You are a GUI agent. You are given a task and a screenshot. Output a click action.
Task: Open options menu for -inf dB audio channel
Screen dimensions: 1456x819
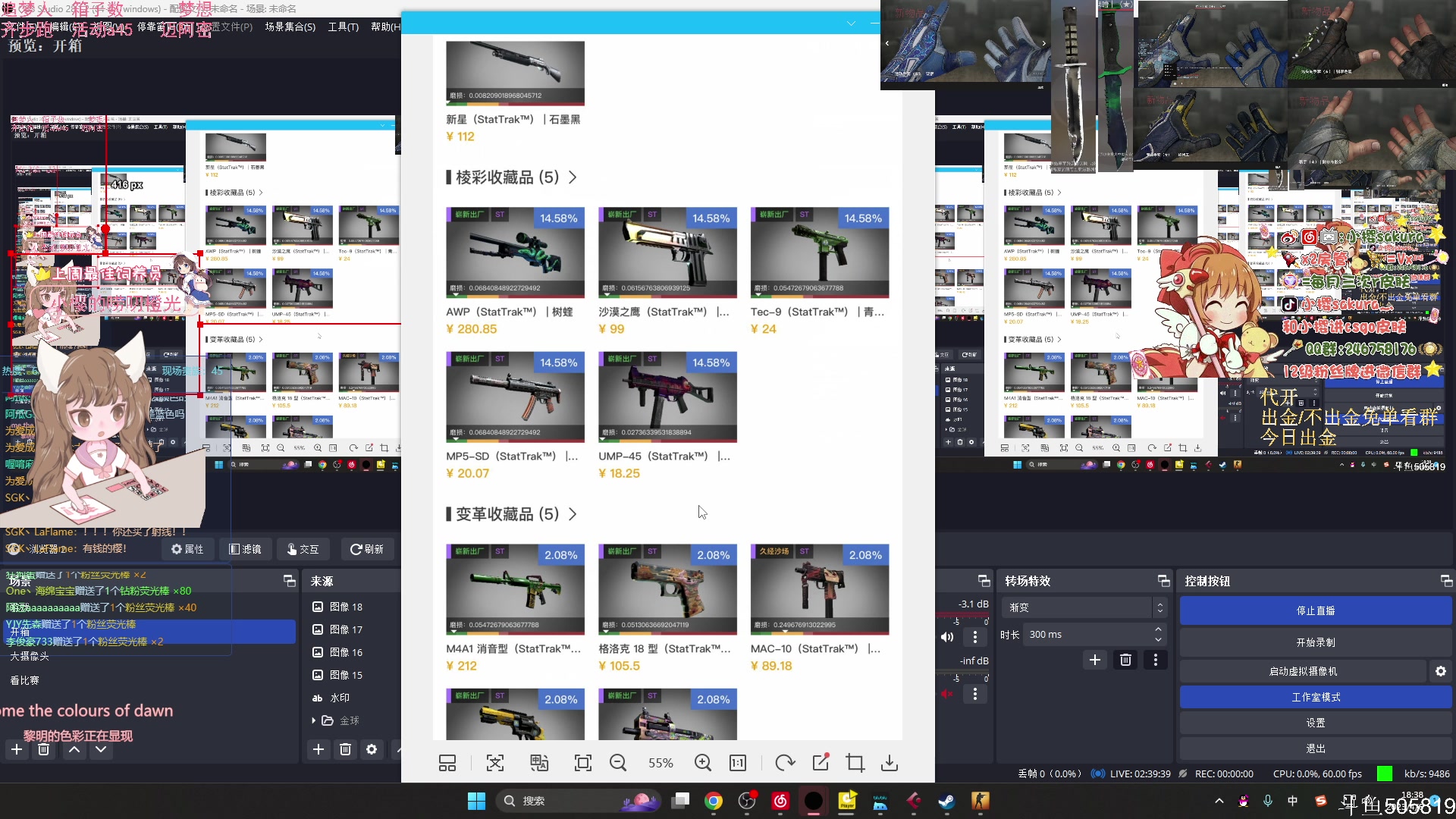[975, 694]
